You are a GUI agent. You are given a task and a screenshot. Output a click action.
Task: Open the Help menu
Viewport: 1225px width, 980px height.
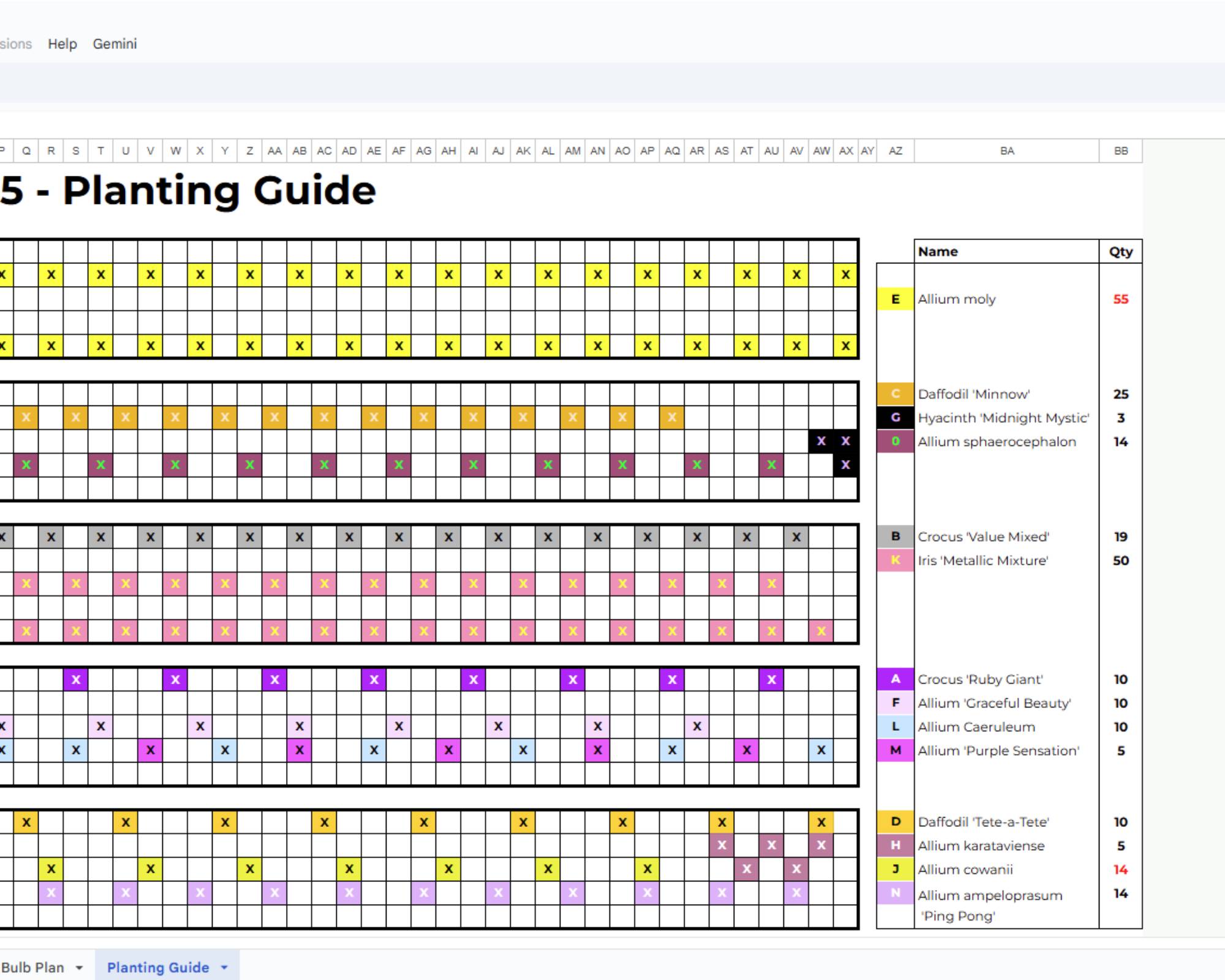point(62,43)
